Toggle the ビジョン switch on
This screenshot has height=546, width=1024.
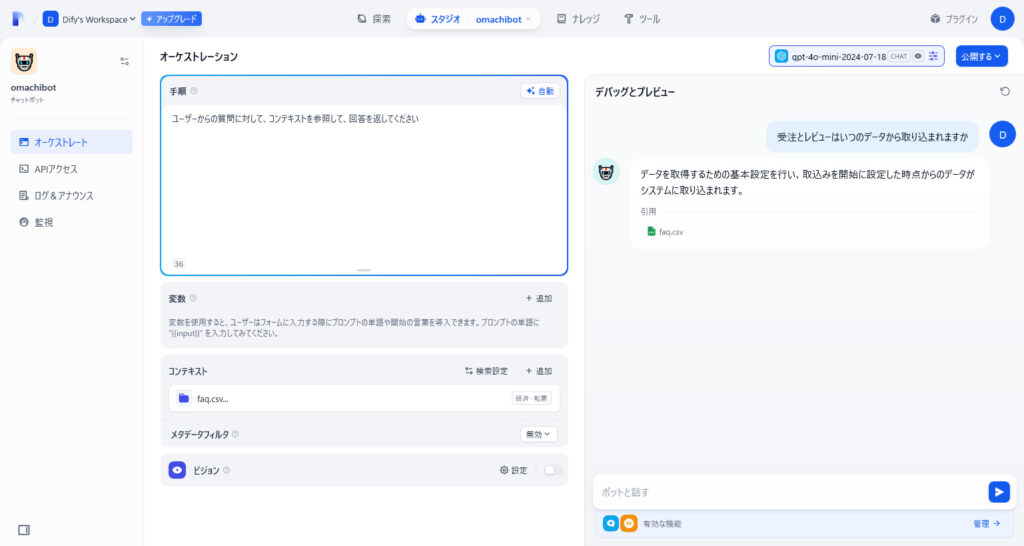point(553,470)
